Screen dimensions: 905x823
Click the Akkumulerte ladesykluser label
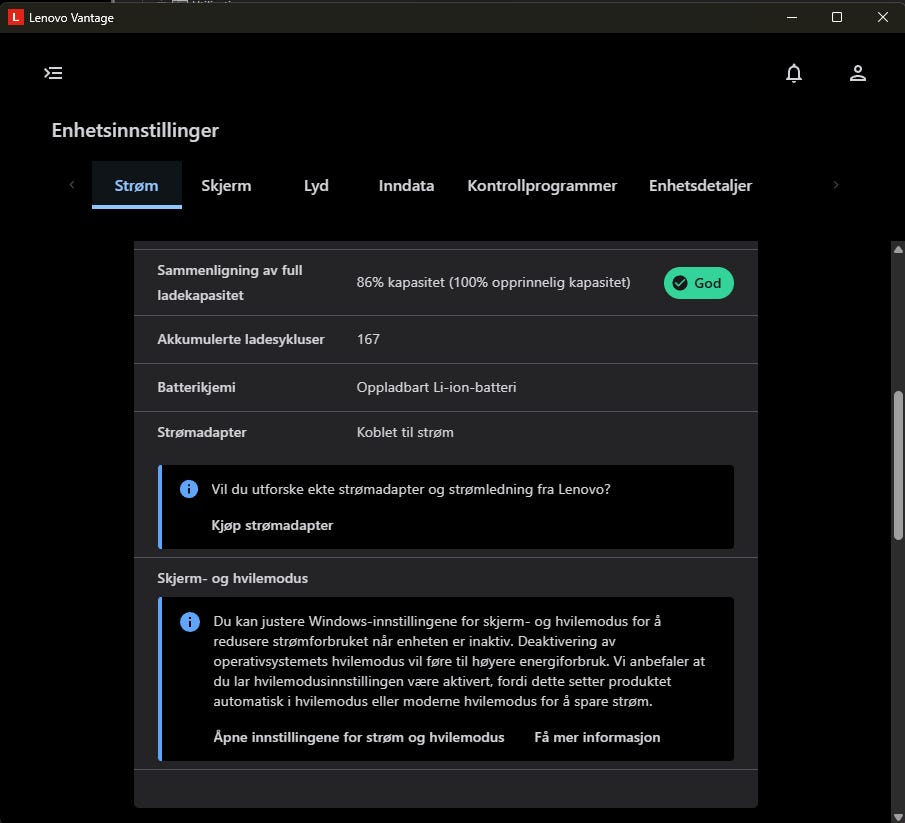241,339
